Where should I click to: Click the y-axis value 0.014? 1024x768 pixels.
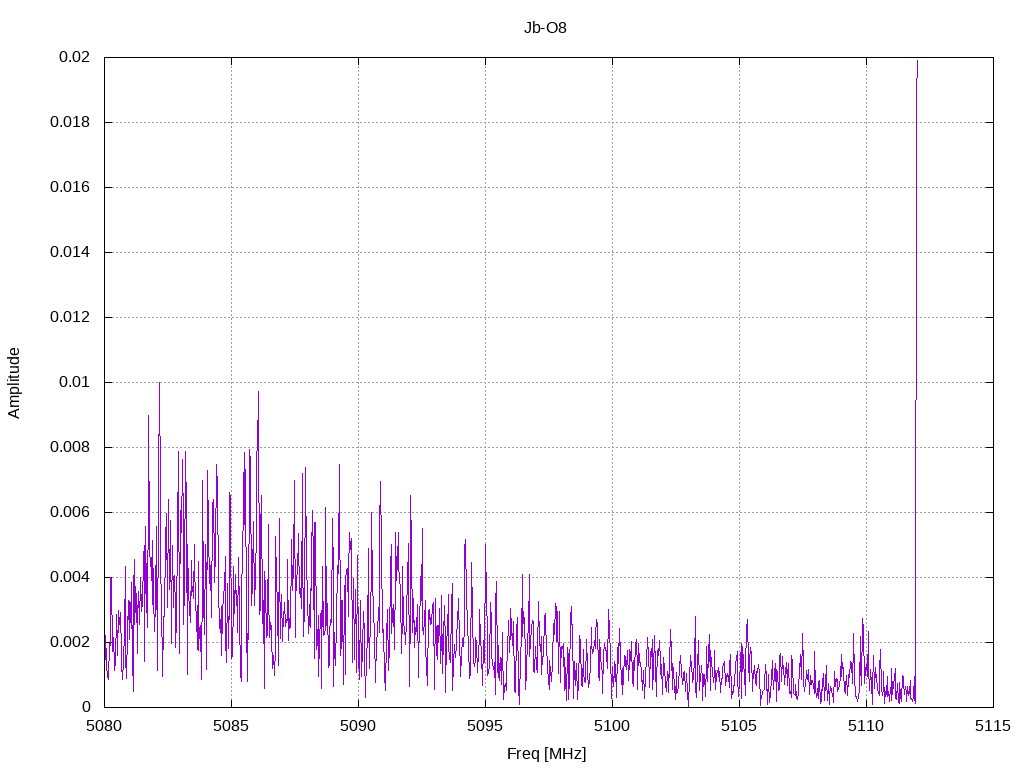coord(70,252)
